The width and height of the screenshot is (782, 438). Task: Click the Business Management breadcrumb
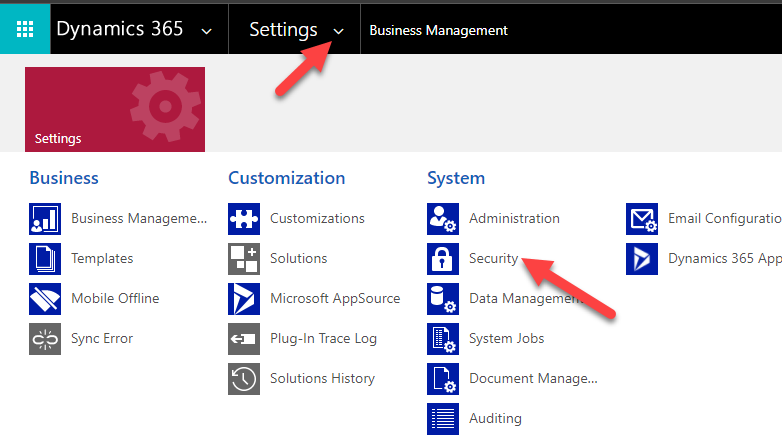click(x=438, y=30)
